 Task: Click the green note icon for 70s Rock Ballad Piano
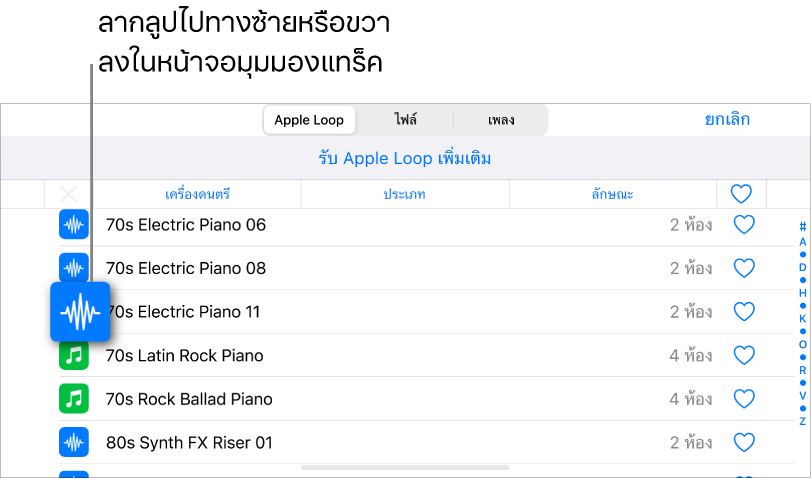73,399
